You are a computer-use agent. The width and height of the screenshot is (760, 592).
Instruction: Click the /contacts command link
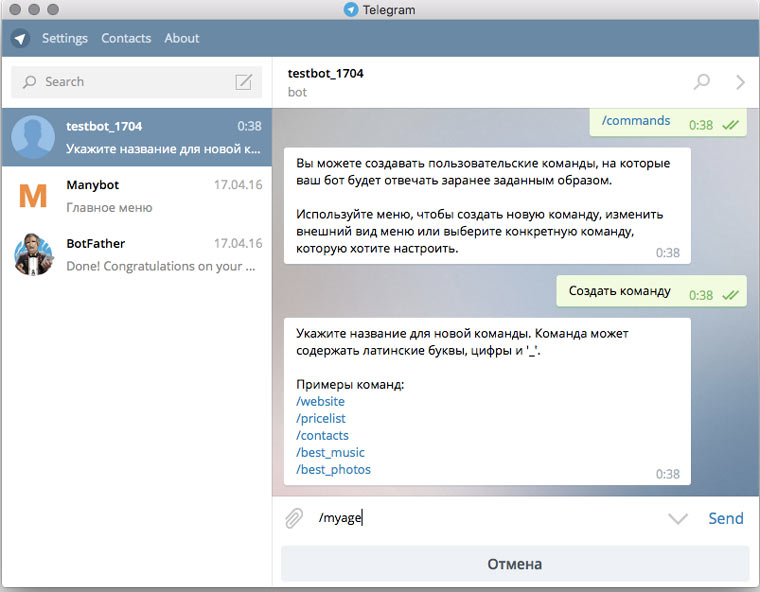click(322, 435)
